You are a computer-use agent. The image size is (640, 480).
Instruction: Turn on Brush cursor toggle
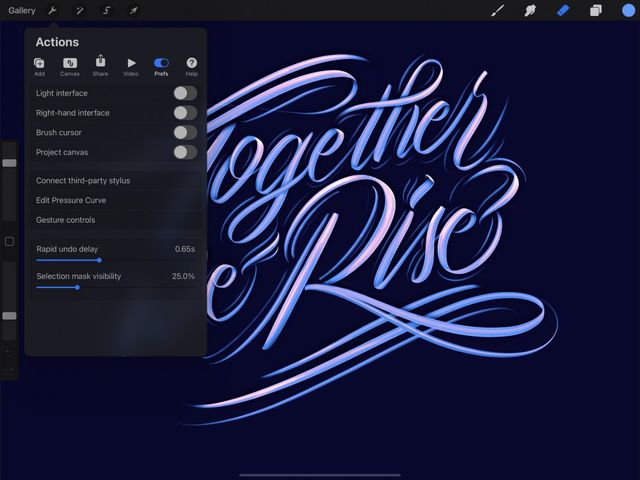point(184,132)
